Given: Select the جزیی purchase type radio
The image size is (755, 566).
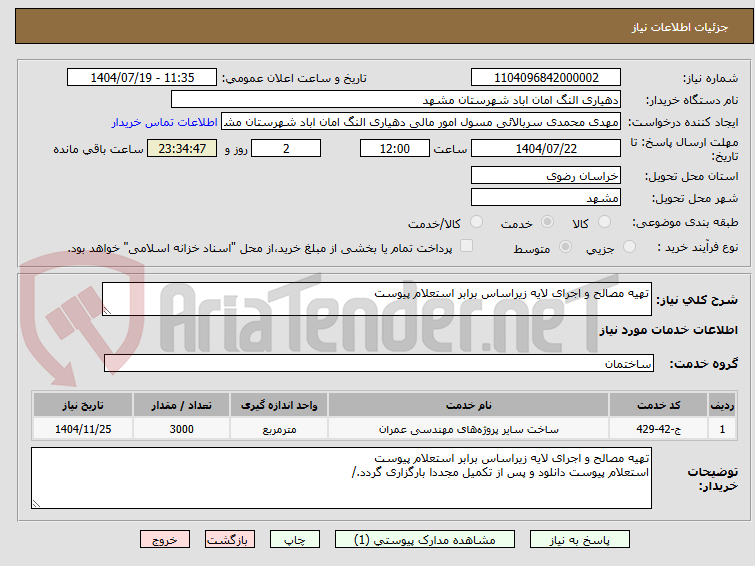Looking at the screenshot, I should click(629, 247).
